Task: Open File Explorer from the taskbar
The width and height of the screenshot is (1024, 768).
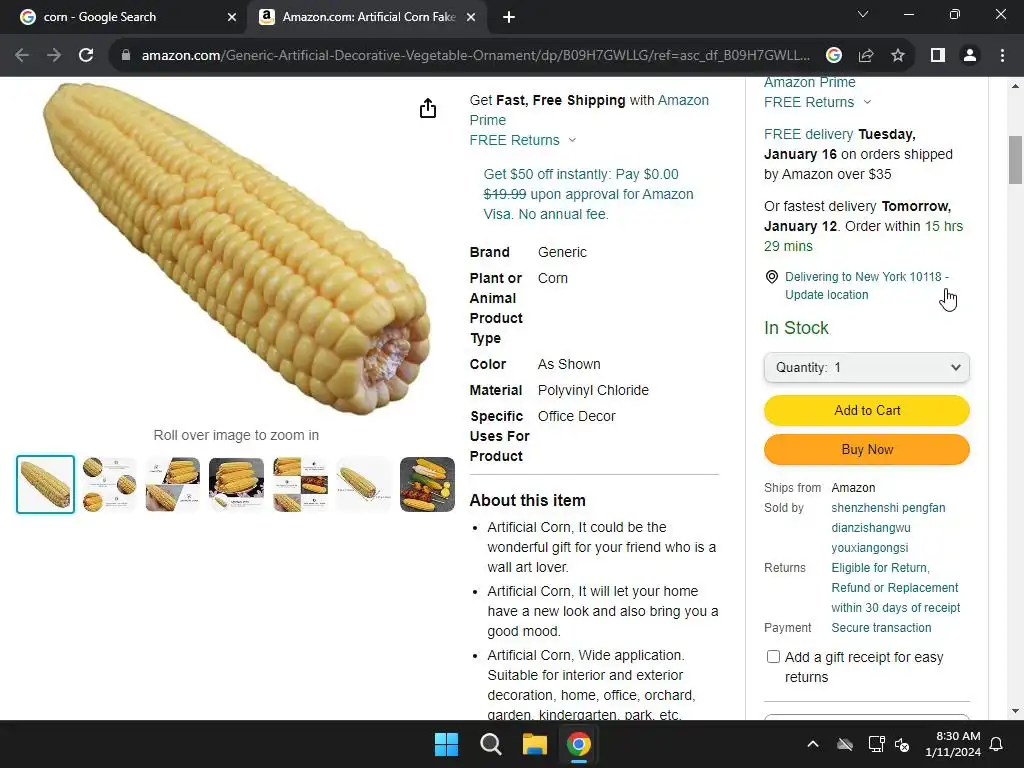Action: coord(534,744)
